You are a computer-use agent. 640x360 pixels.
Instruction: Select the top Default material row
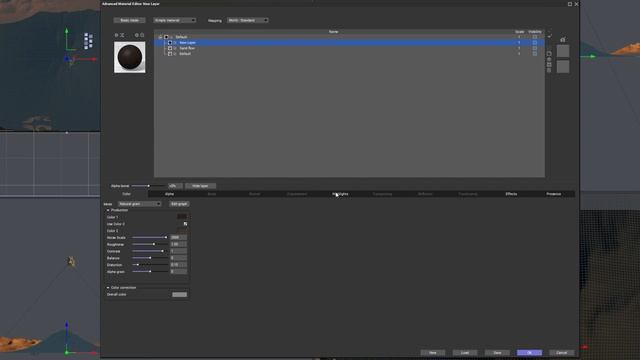(349, 37)
